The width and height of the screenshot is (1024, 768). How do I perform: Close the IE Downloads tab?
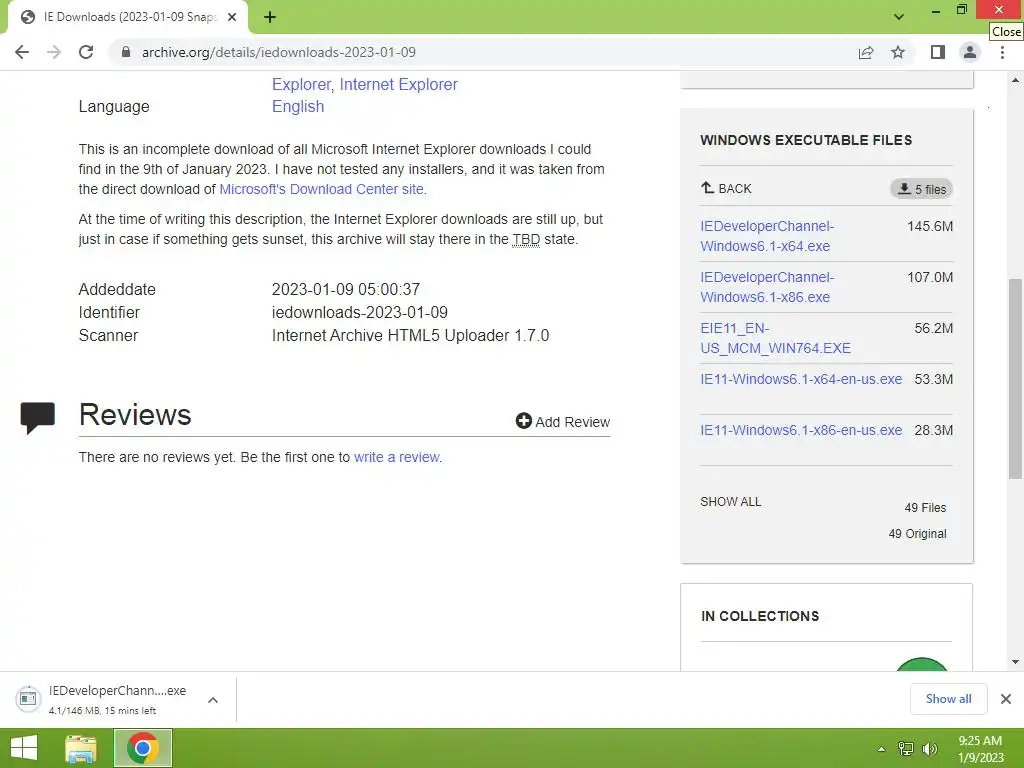(x=232, y=17)
